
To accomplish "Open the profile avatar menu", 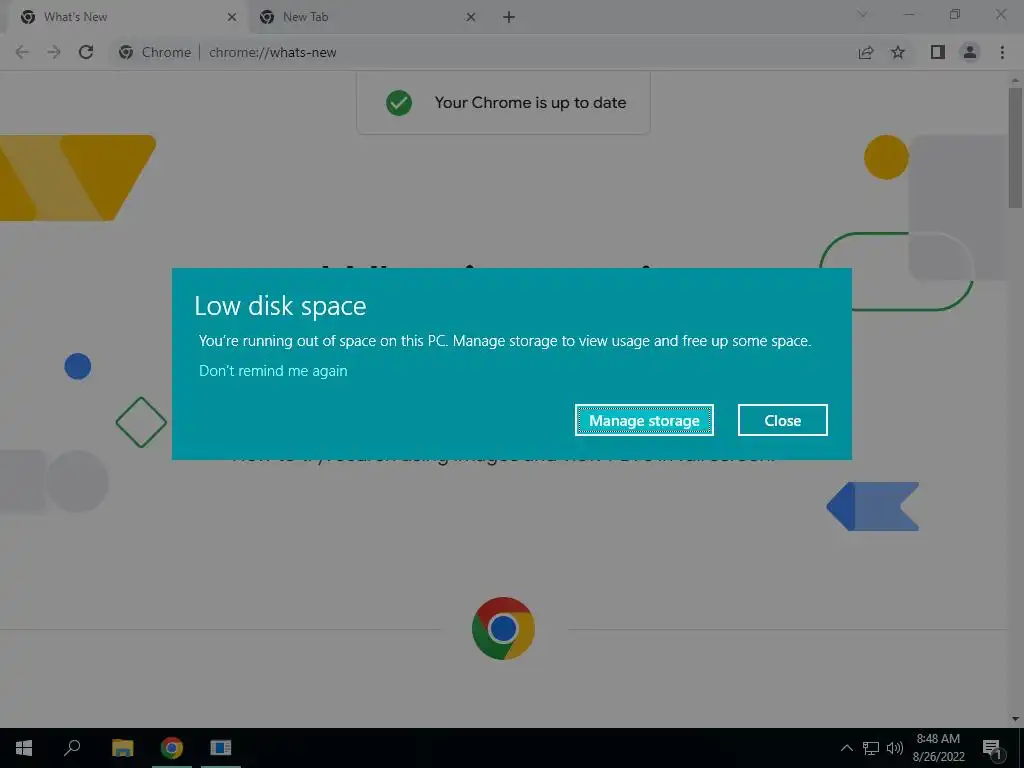I will pyautogui.click(x=970, y=52).
